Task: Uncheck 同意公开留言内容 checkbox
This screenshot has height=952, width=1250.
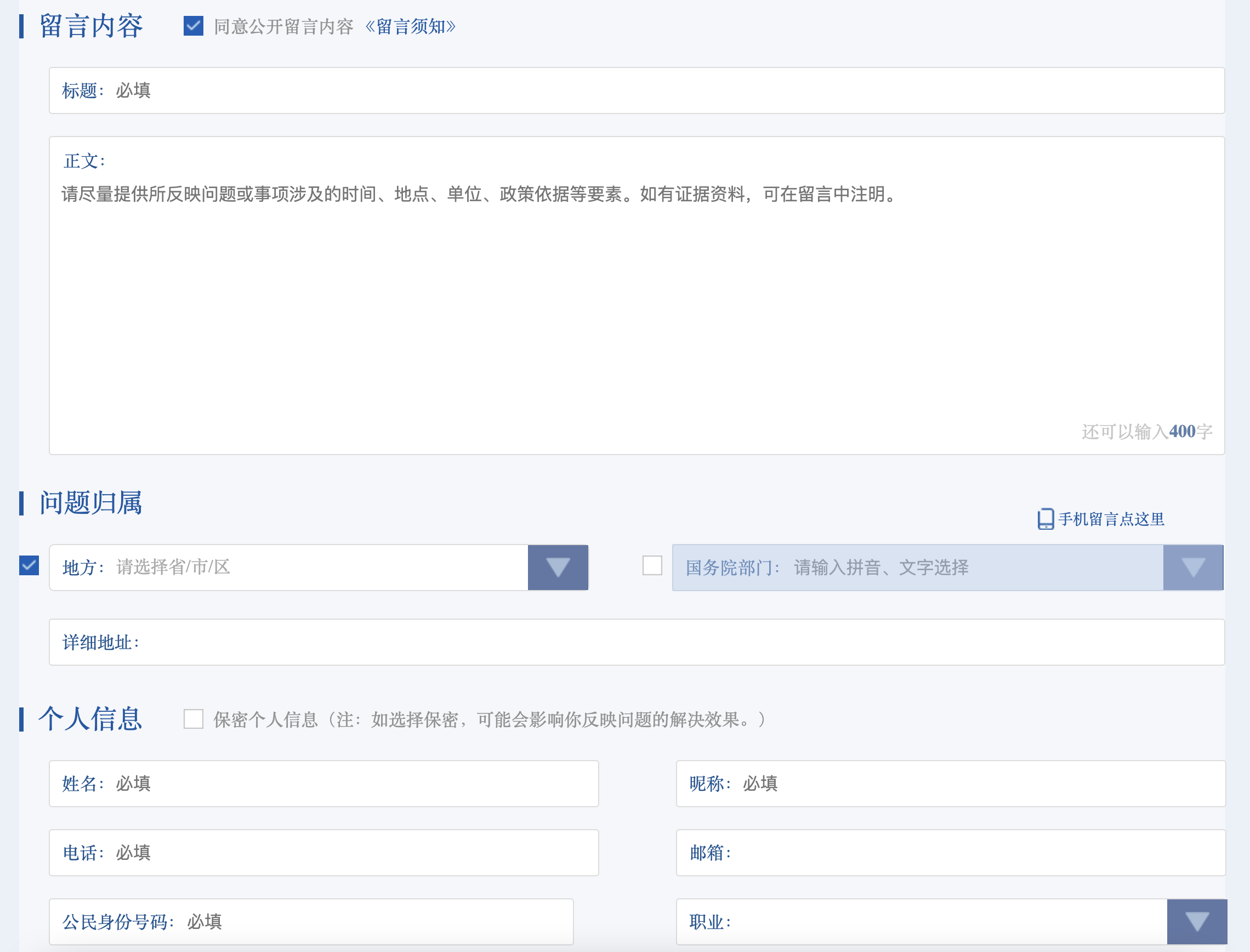Action: pos(193,26)
